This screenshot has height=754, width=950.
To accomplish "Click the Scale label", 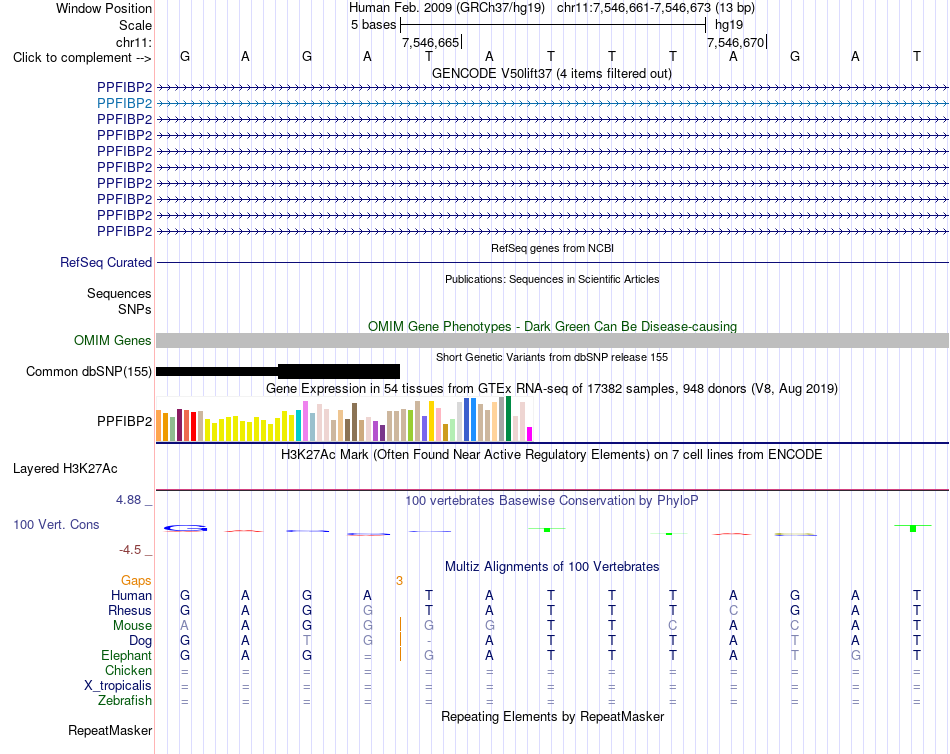I will point(135,25).
